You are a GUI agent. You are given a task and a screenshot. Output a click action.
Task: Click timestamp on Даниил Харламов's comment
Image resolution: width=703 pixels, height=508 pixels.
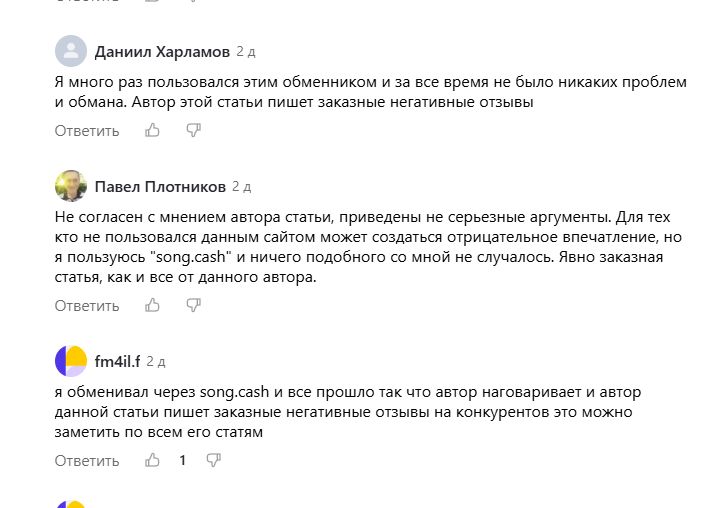click(246, 51)
